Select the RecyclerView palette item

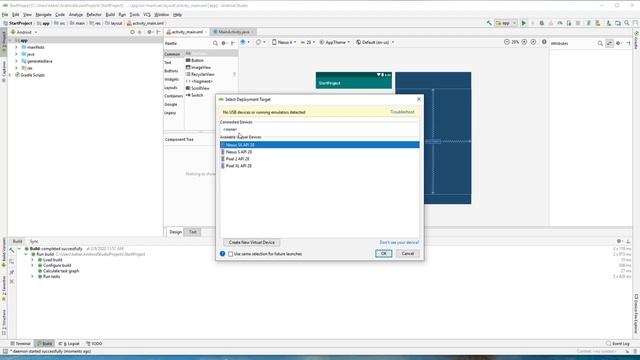pos(200,74)
